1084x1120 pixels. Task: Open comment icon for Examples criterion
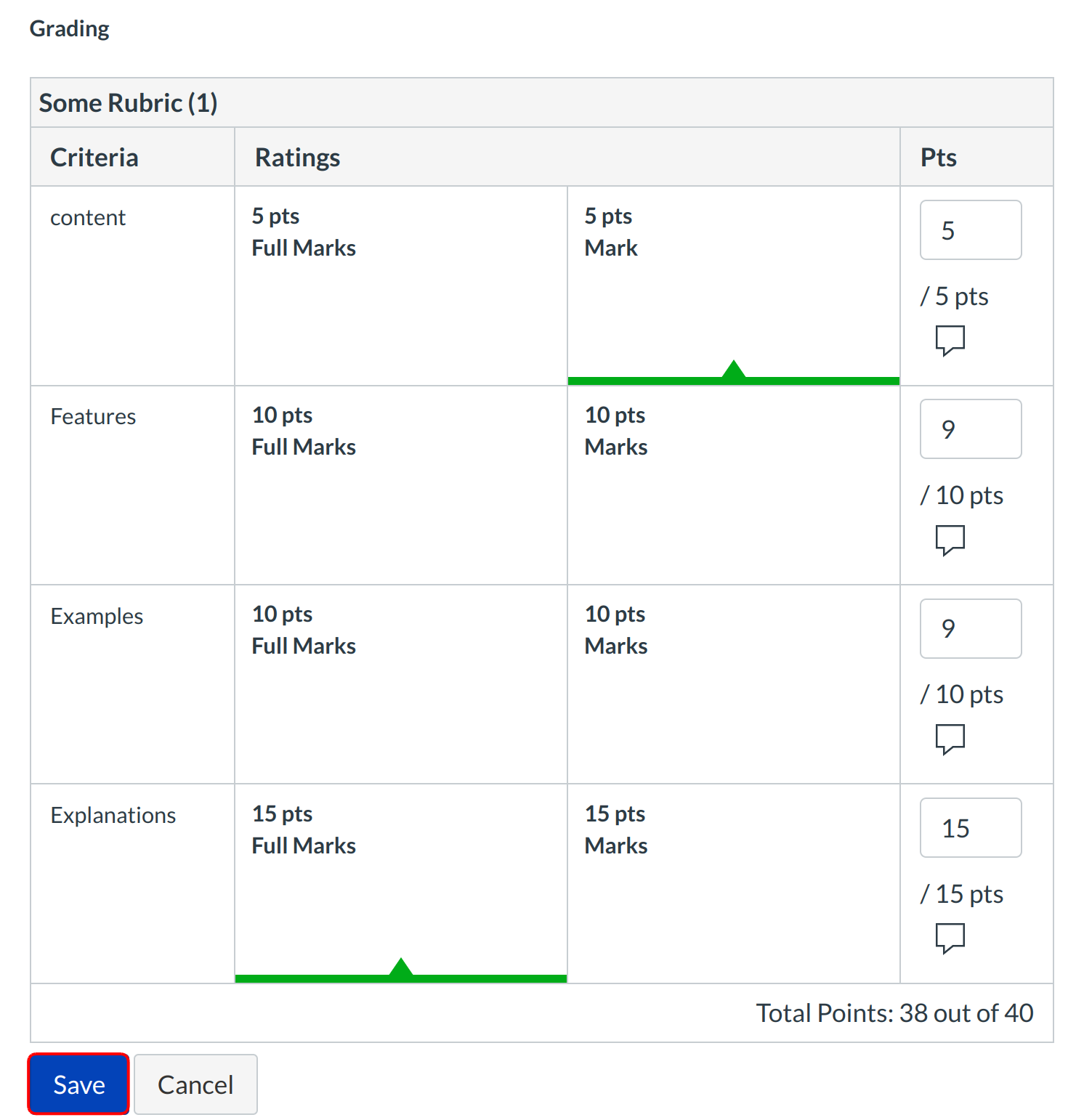pyautogui.click(x=950, y=739)
